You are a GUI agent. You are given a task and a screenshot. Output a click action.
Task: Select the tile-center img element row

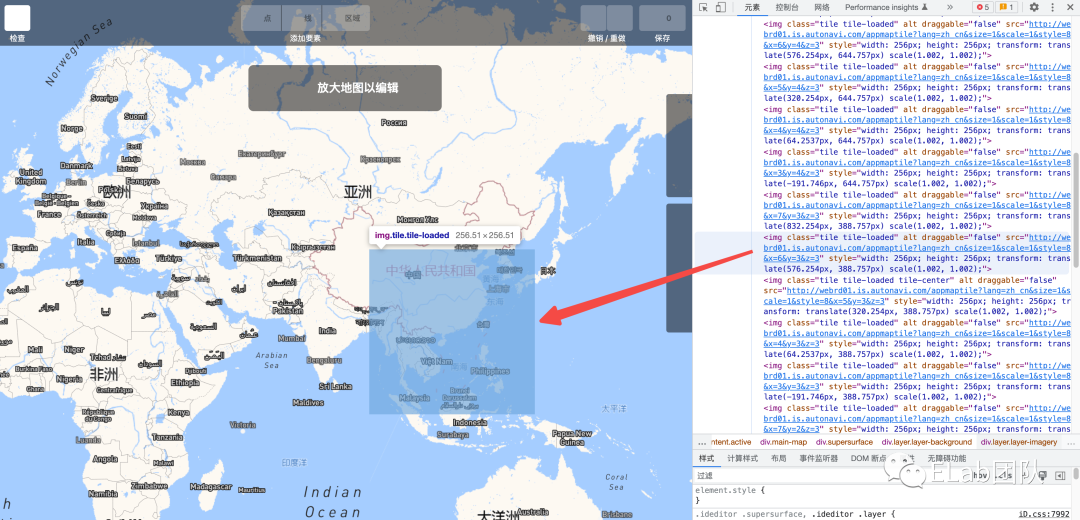(x=917, y=295)
